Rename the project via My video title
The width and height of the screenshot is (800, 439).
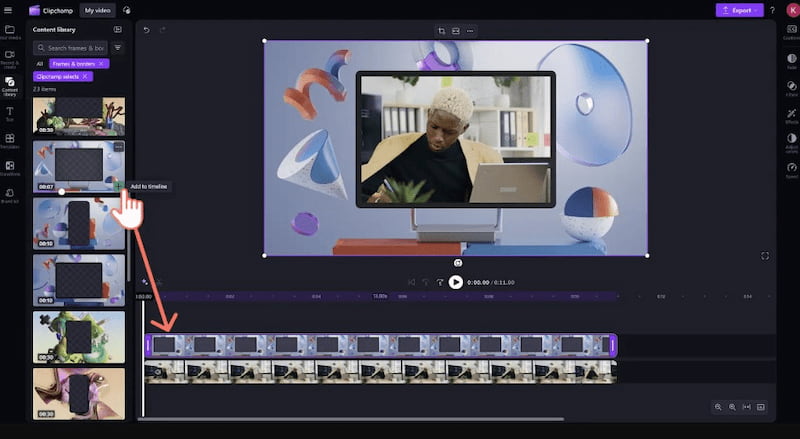click(97, 10)
